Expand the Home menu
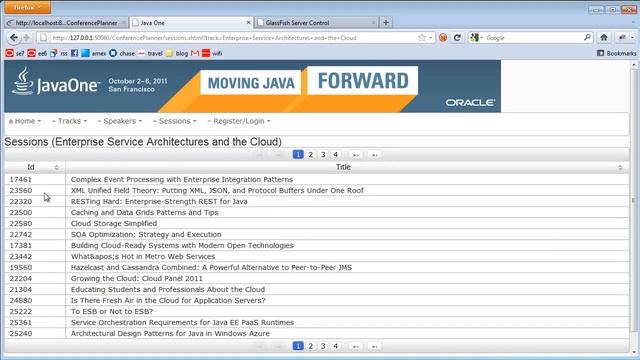The width and height of the screenshot is (640, 360). [x=24, y=121]
